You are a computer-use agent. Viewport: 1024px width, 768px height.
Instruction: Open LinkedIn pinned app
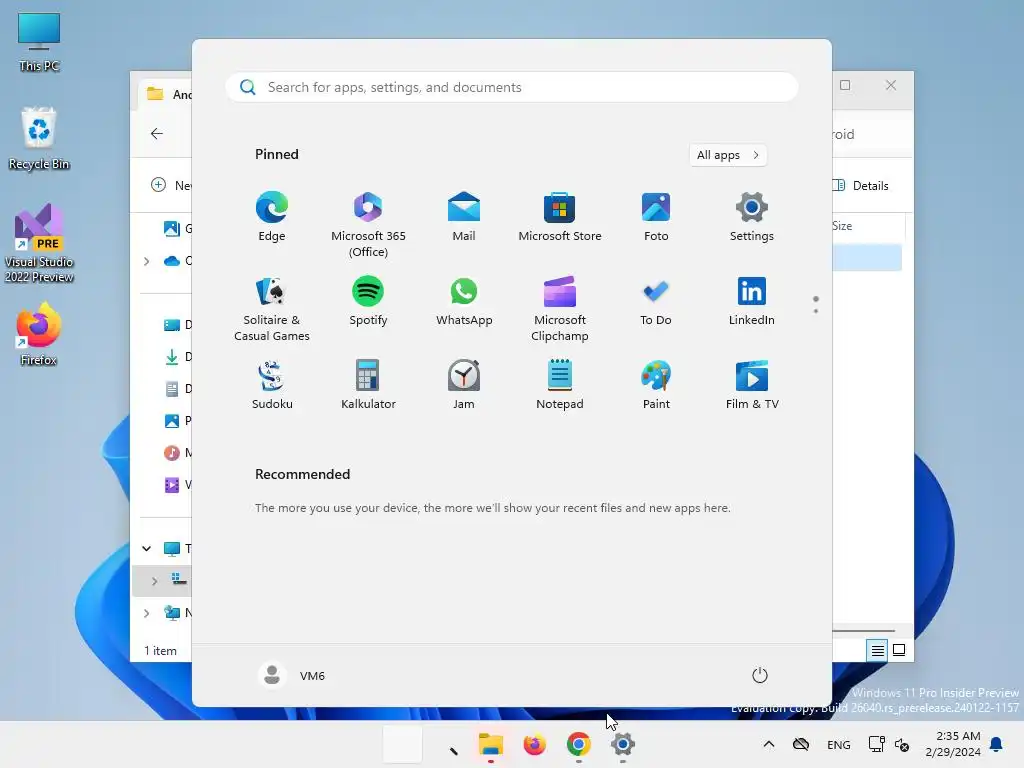[x=752, y=301]
